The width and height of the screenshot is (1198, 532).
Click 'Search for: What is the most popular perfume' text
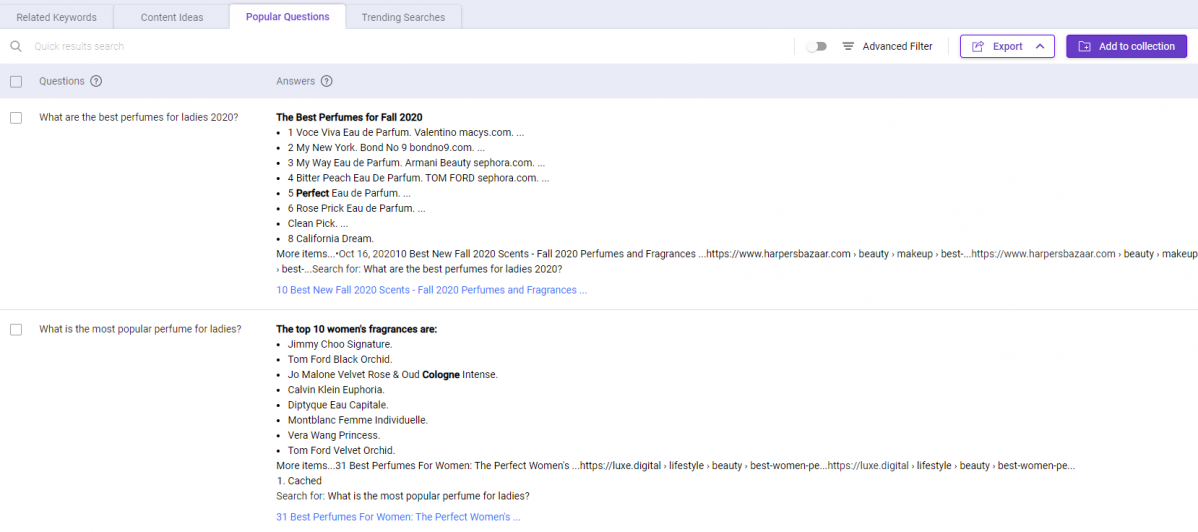point(403,496)
